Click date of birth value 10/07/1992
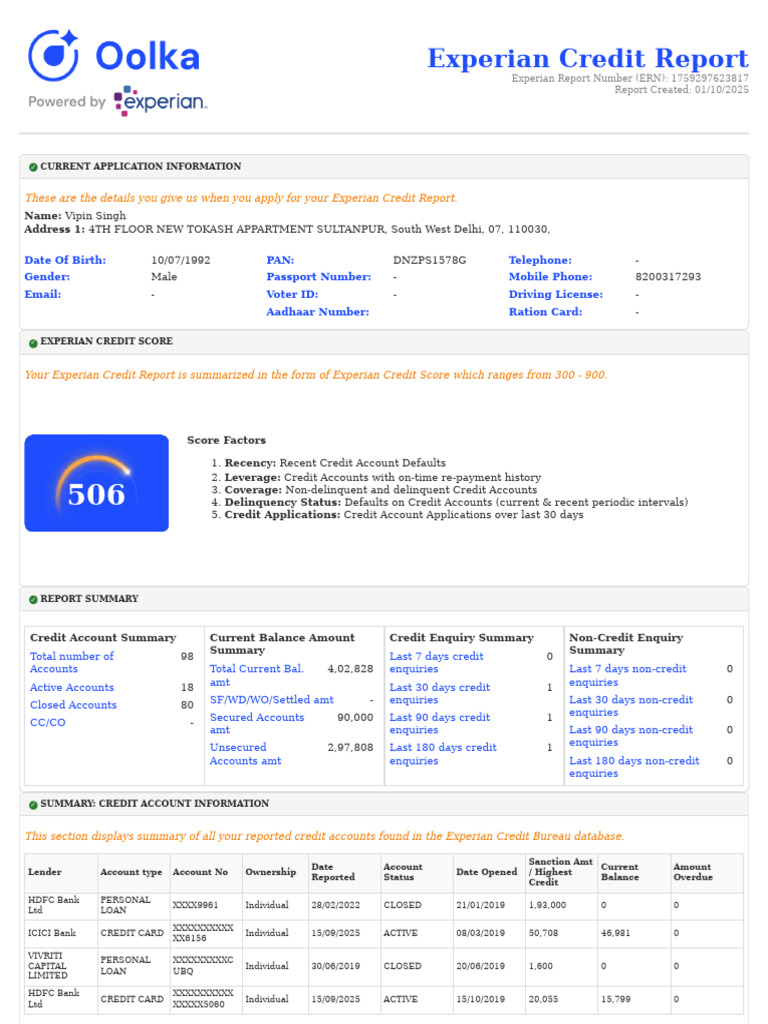768x1024 pixels. point(180,260)
